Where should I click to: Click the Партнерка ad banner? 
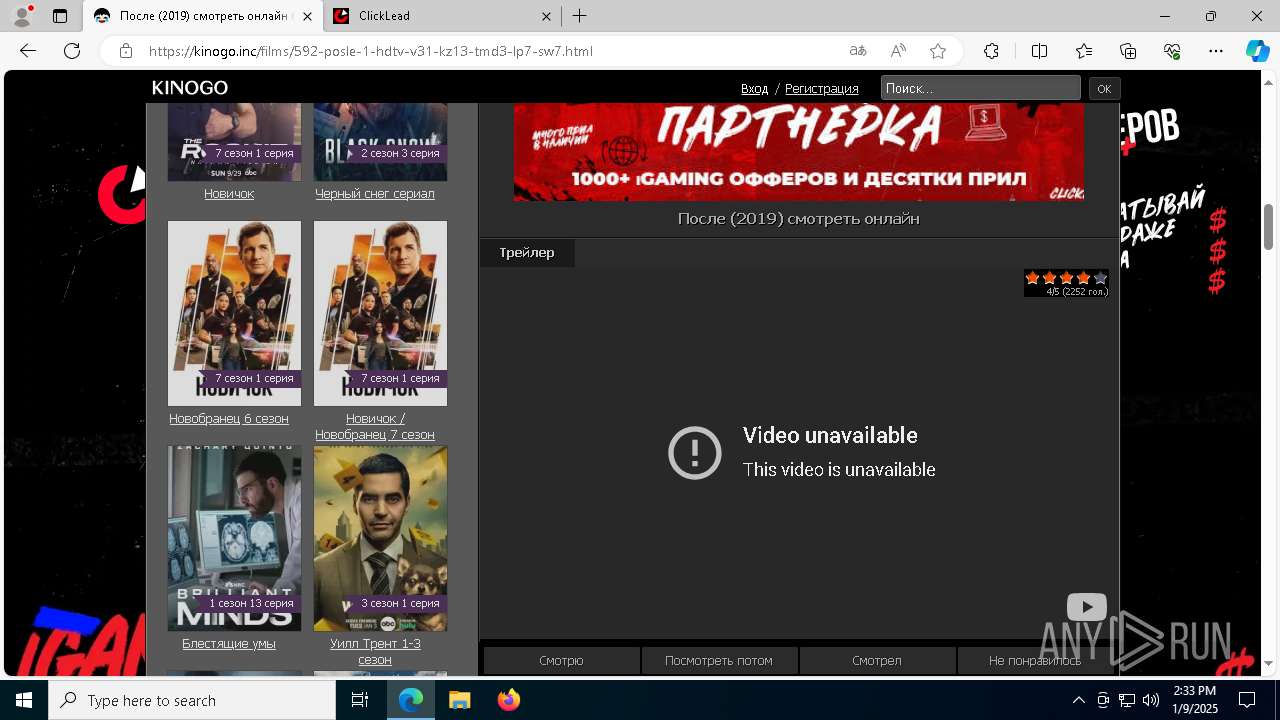coord(798,151)
